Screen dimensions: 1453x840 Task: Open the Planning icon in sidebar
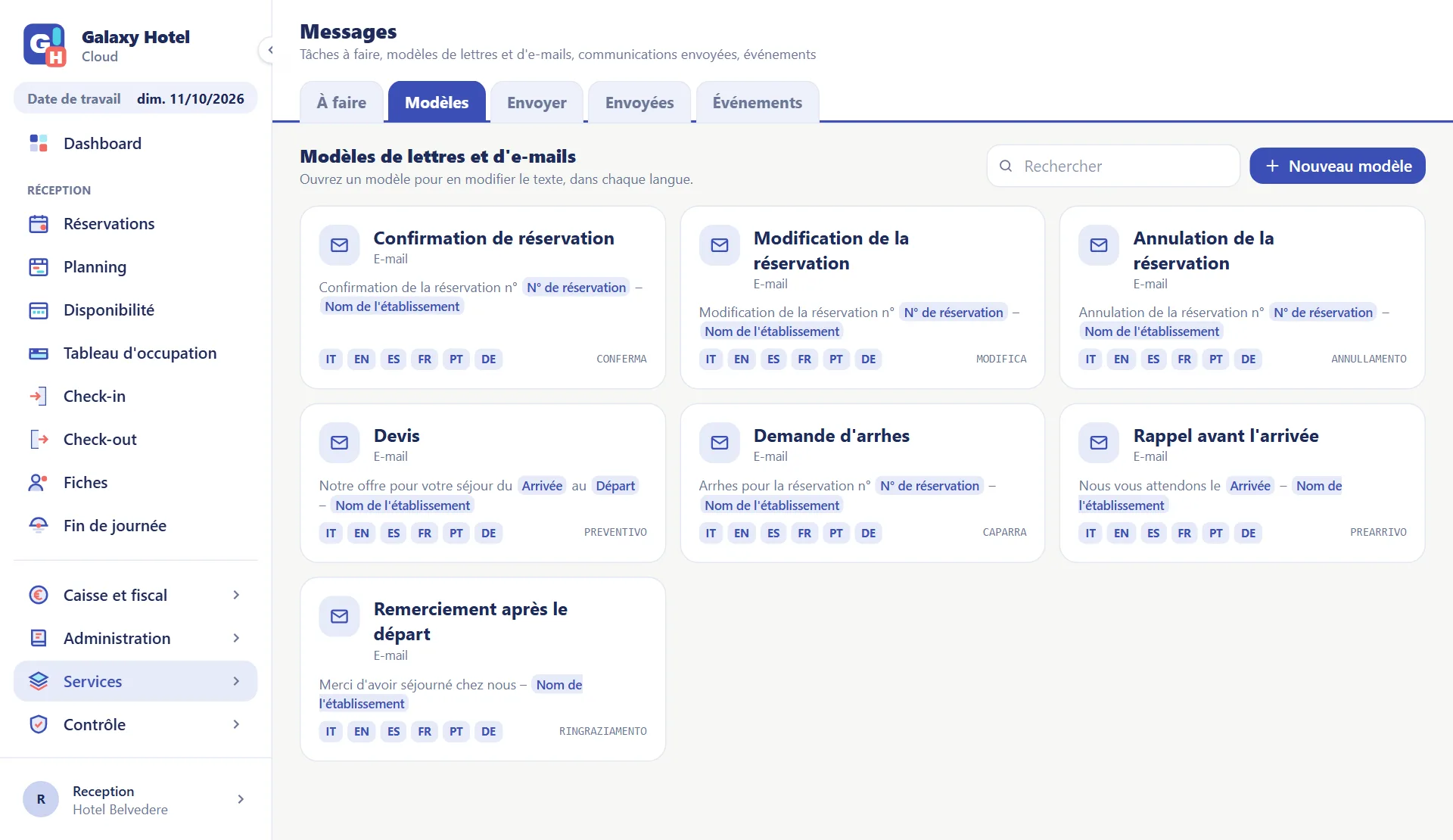tap(39, 267)
